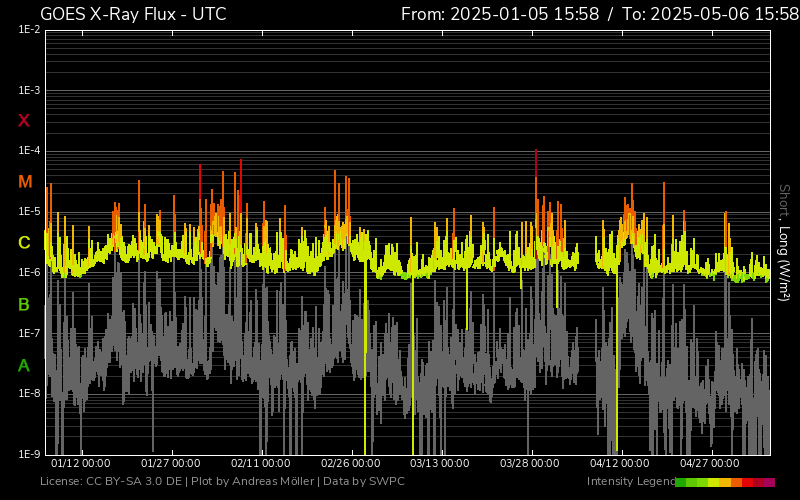Click the tallest red flare peak near 03/28
The width and height of the screenshot is (800, 500).
tap(536, 162)
